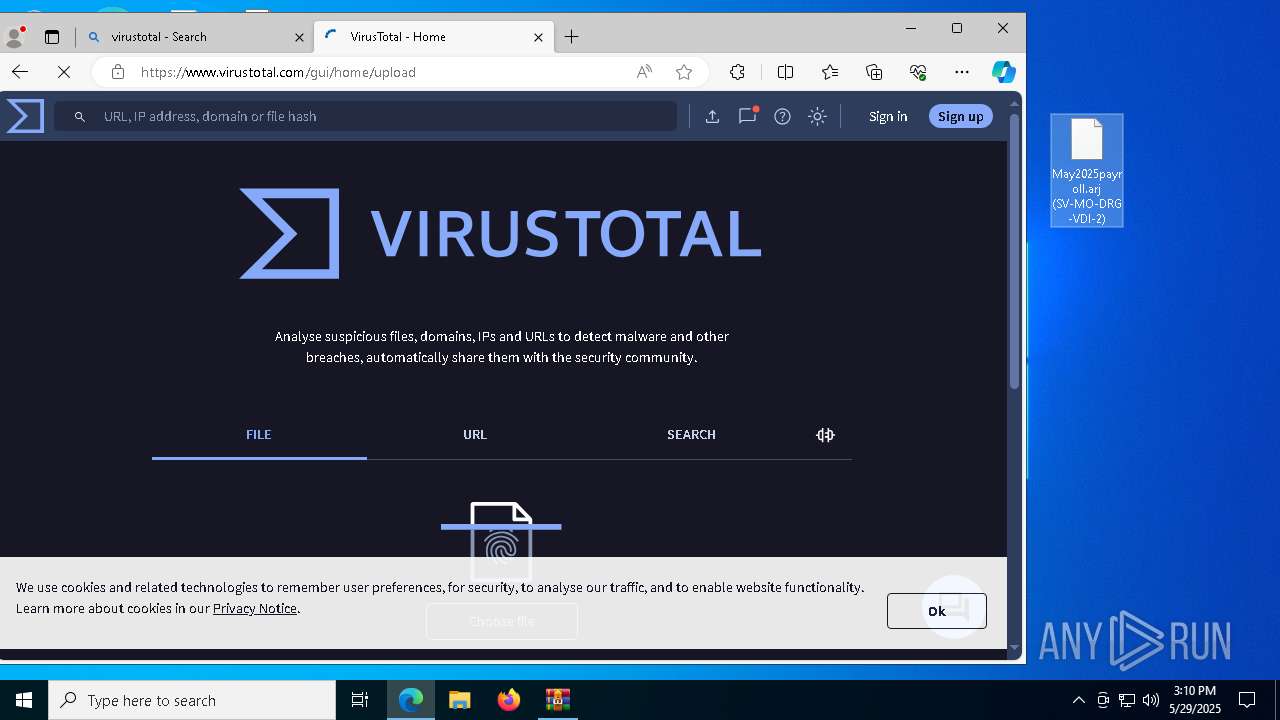Toggle the light/dark theme sun icon
Screen dimensions: 1280x720
pyautogui.click(x=817, y=116)
